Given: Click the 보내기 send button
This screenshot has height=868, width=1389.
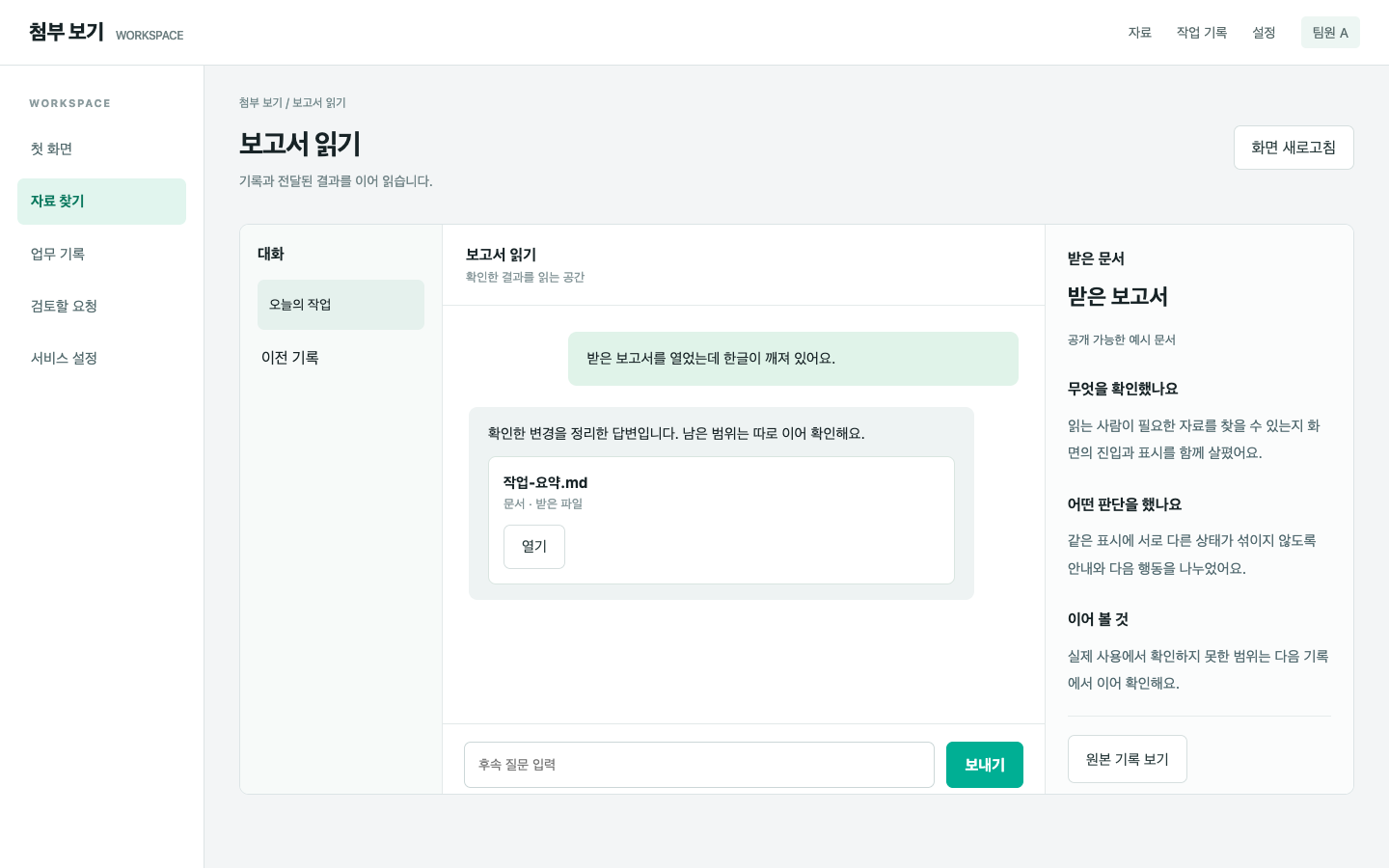Looking at the screenshot, I should [985, 765].
